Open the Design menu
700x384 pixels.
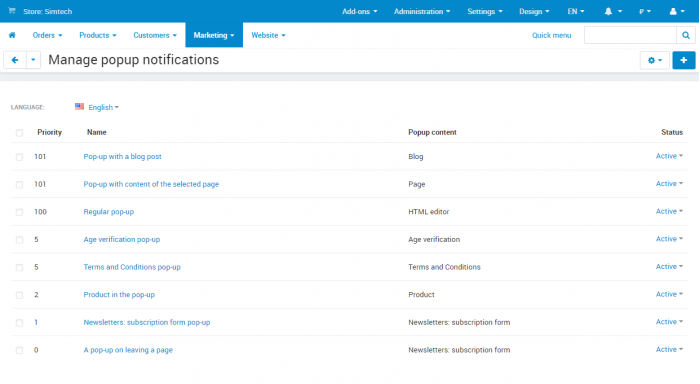coord(534,12)
